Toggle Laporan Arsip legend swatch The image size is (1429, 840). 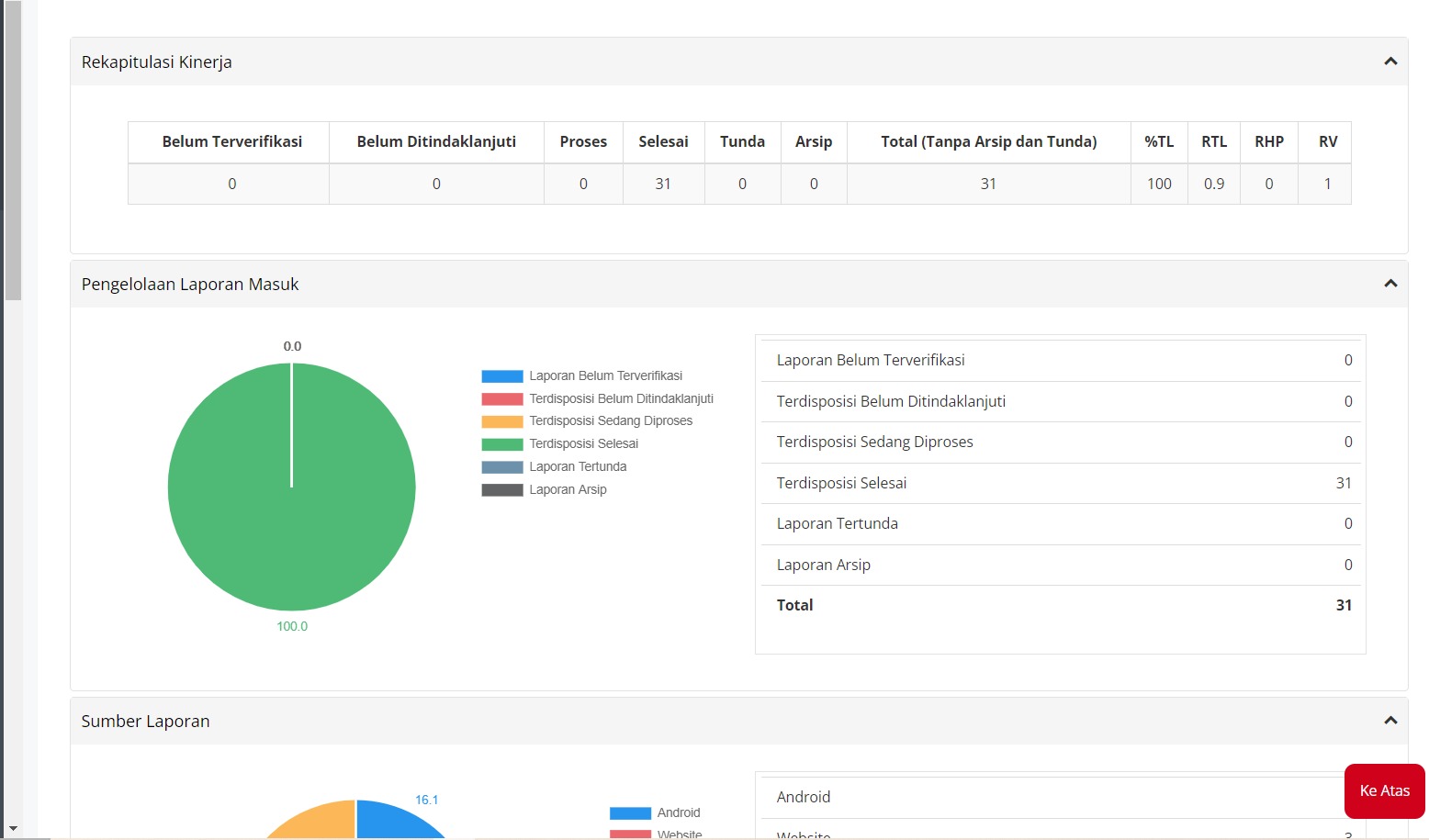tap(502, 490)
